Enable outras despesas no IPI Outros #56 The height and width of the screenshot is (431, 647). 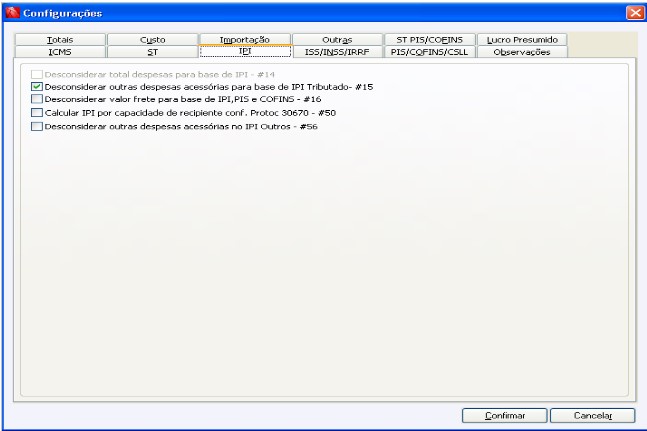click(x=37, y=126)
